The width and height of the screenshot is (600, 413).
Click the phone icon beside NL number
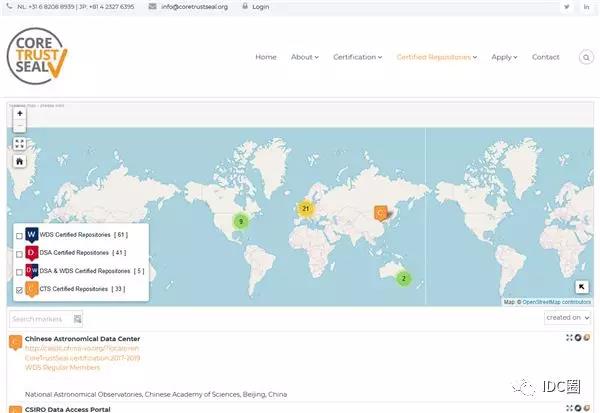click(10, 7)
